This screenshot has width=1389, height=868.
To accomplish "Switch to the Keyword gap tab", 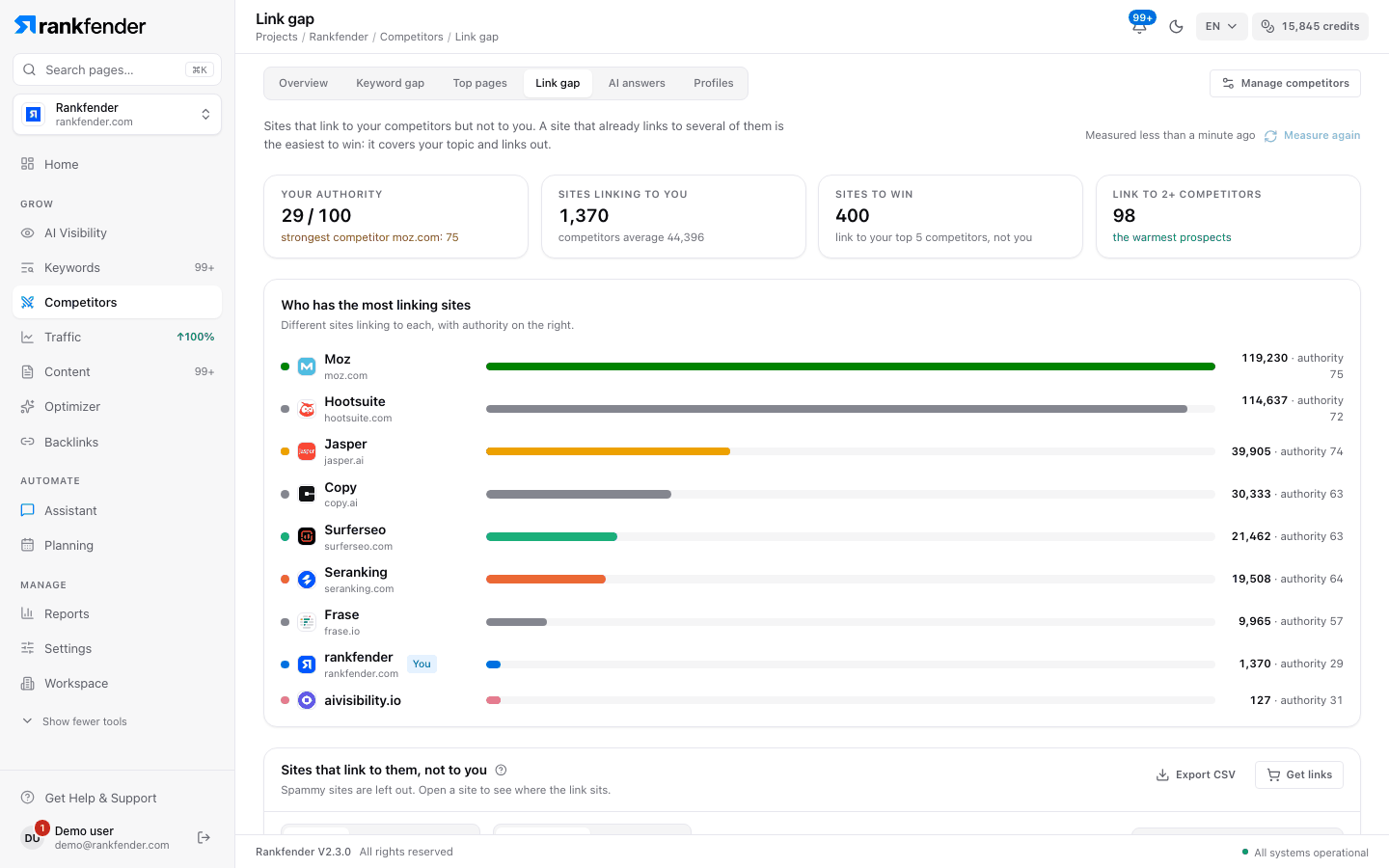I will (390, 83).
